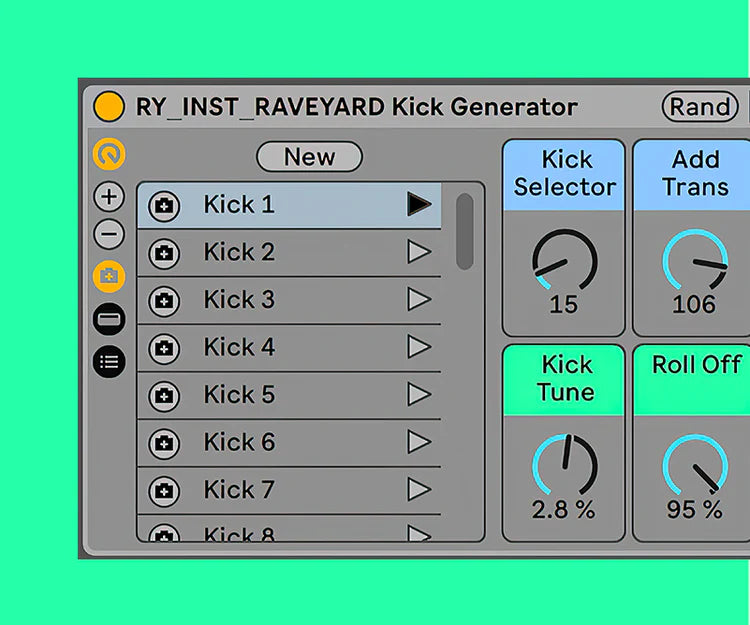Click the Rand button in title bar

click(700, 107)
